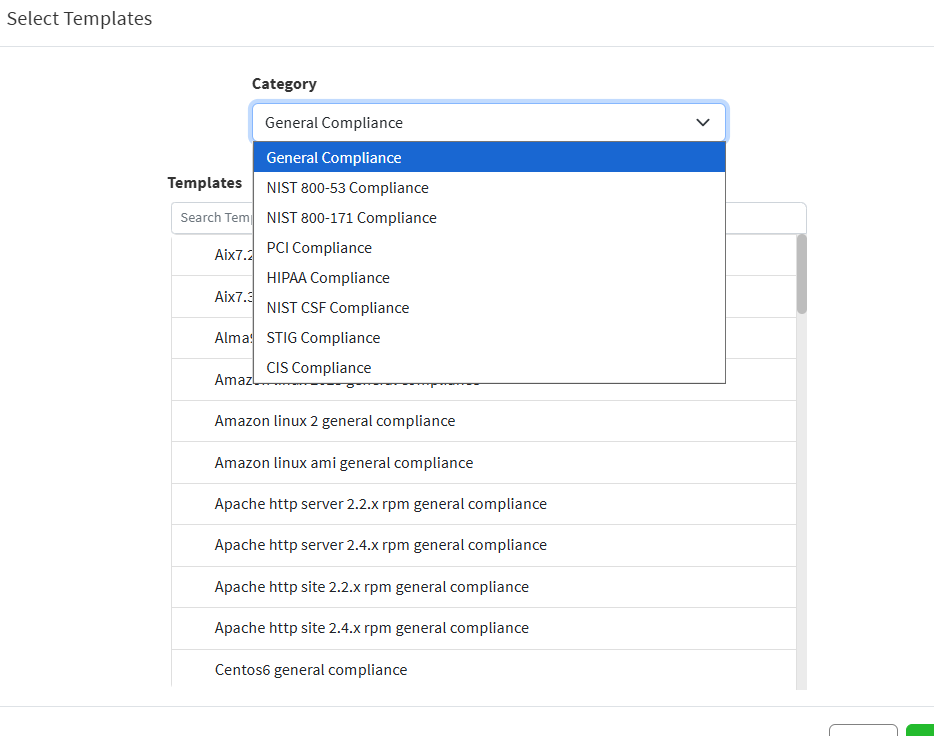Choose Apache http server 2.2.x rpm template
Image resolution: width=934 pixels, height=736 pixels.
pos(380,504)
